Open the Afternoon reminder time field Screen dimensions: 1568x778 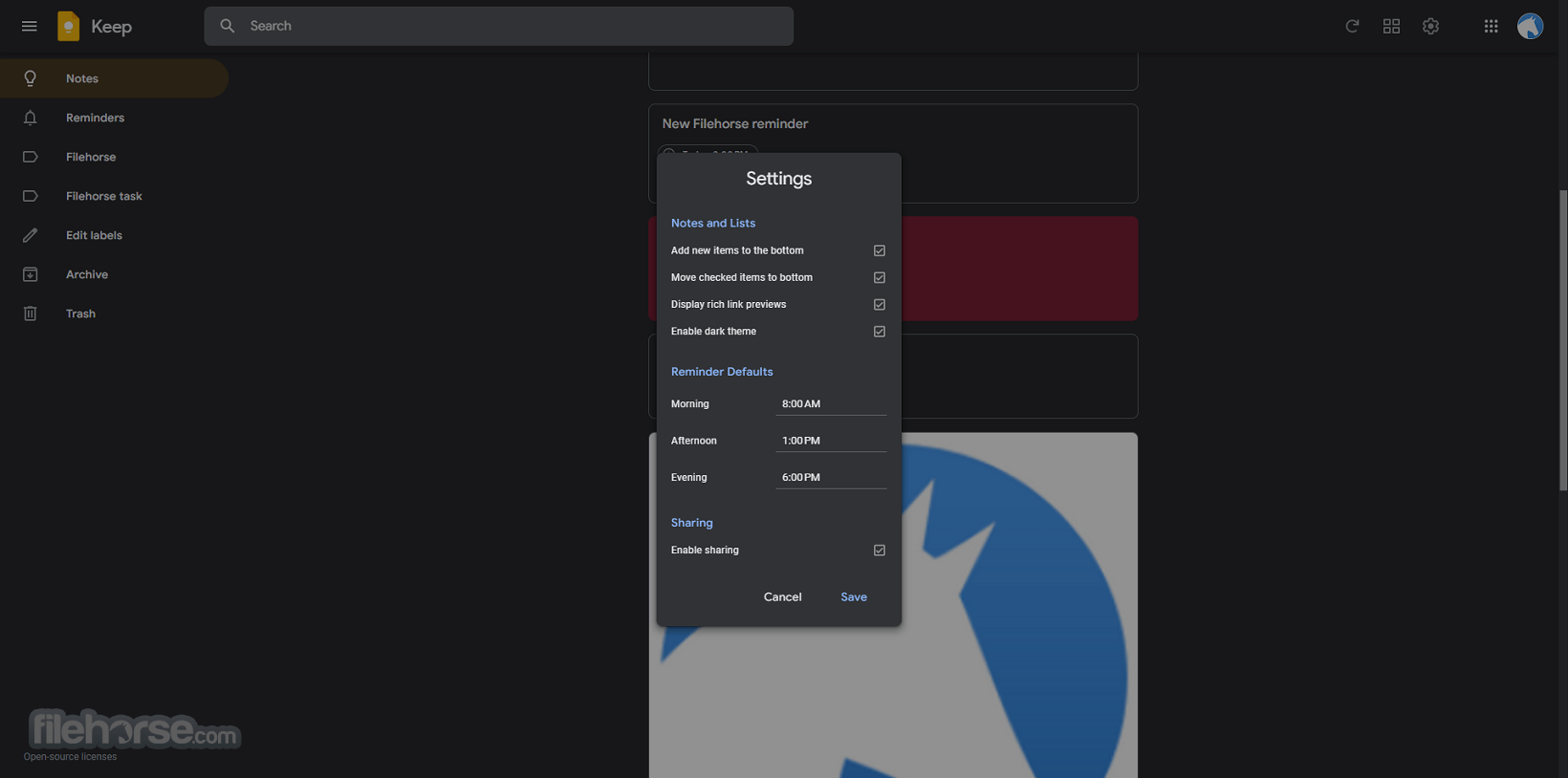pyautogui.click(x=831, y=441)
